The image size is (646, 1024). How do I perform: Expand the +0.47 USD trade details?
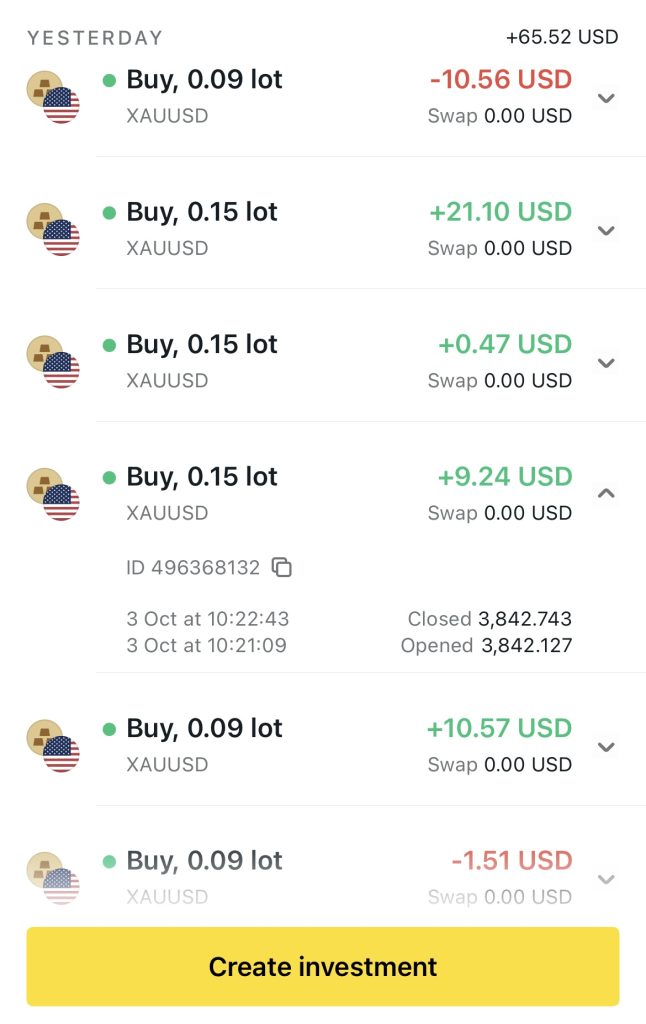click(605, 362)
